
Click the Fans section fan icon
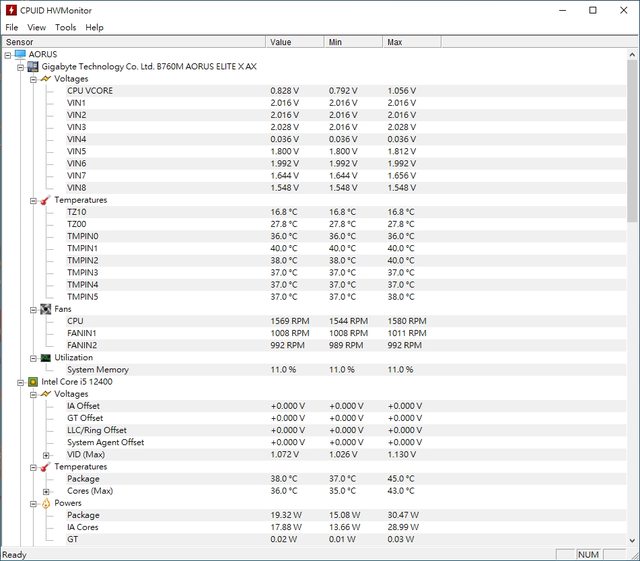pos(45,309)
